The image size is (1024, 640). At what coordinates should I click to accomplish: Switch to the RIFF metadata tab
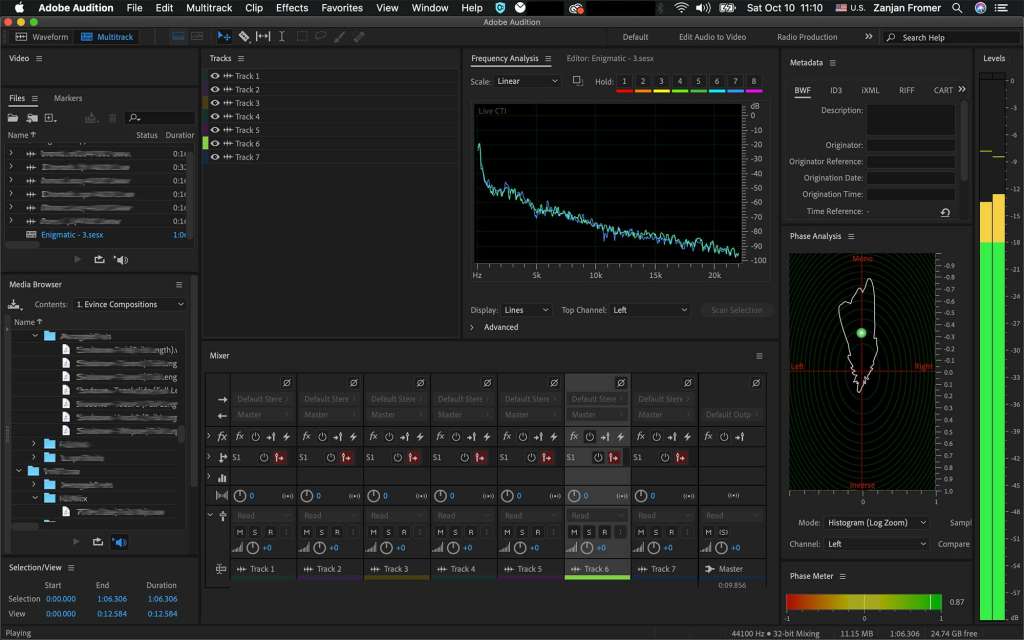click(906, 90)
